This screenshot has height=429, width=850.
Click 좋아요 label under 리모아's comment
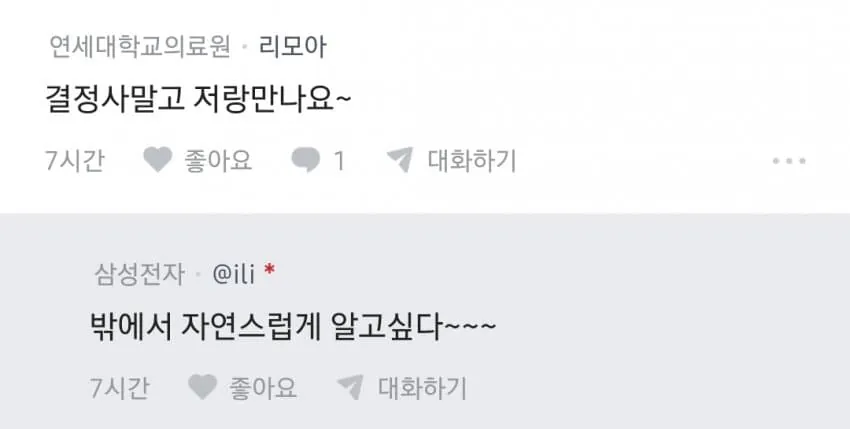click(x=218, y=161)
